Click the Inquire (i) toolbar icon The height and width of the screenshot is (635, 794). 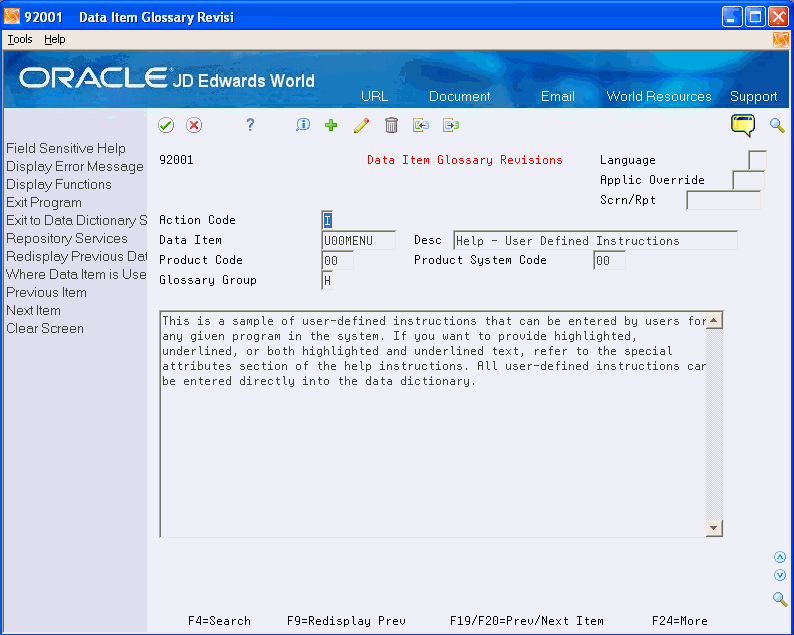click(x=303, y=125)
